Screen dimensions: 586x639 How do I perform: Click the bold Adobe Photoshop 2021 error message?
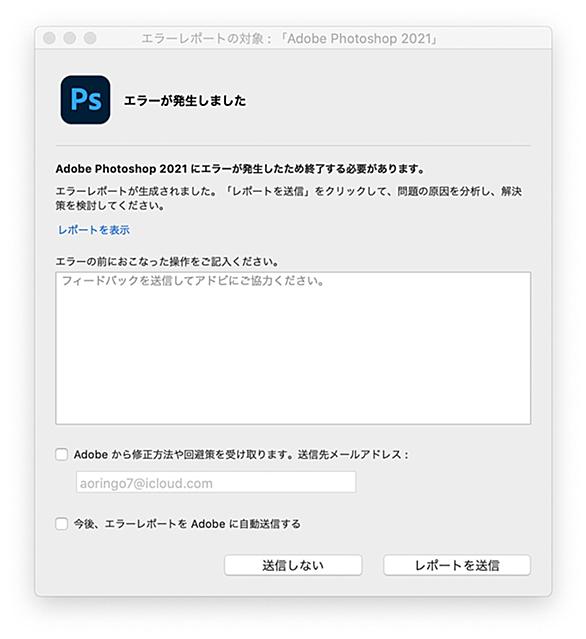click(240, 169)
